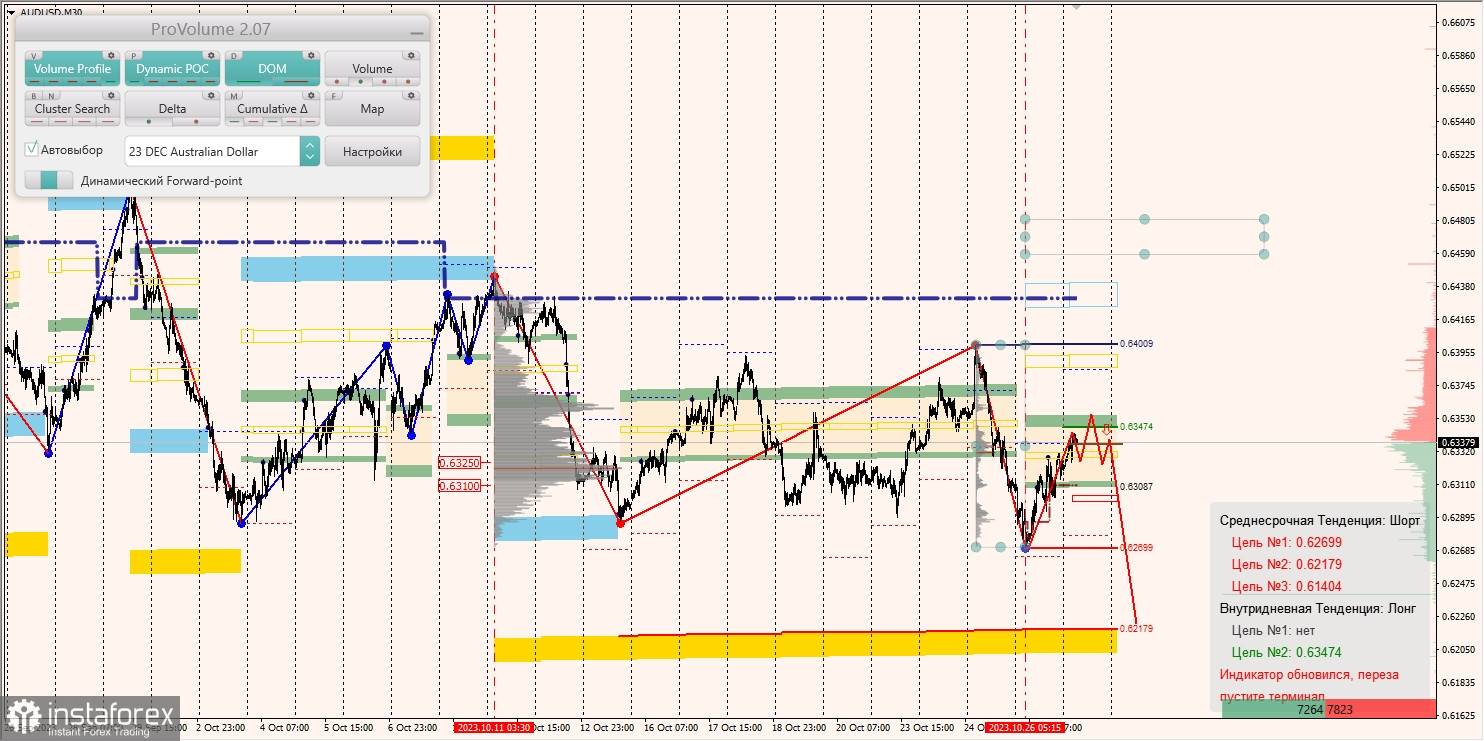Toggle the Динамический Forward-point switch
Viewport: 1484px width, 741px height.
49,180
